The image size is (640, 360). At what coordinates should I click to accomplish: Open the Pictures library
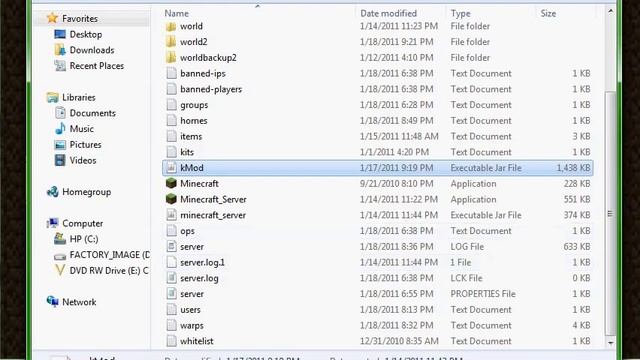pyautogui.click(x=85, y=145)
